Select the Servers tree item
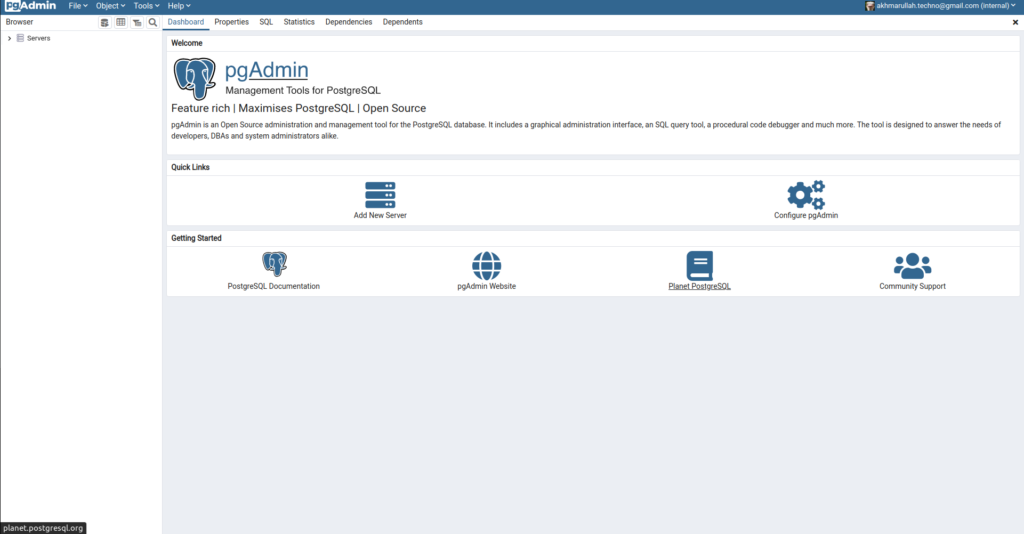The width and height of the screenshot is (1024, 534). pyautogui.click(x=39, y=39)
